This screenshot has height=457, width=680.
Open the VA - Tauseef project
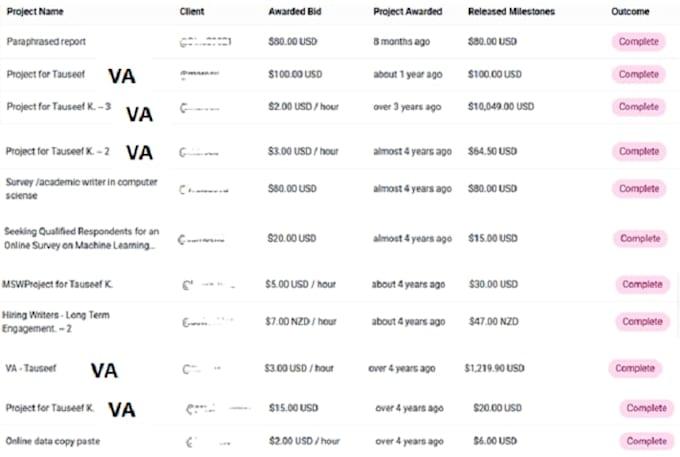point(31,368)
